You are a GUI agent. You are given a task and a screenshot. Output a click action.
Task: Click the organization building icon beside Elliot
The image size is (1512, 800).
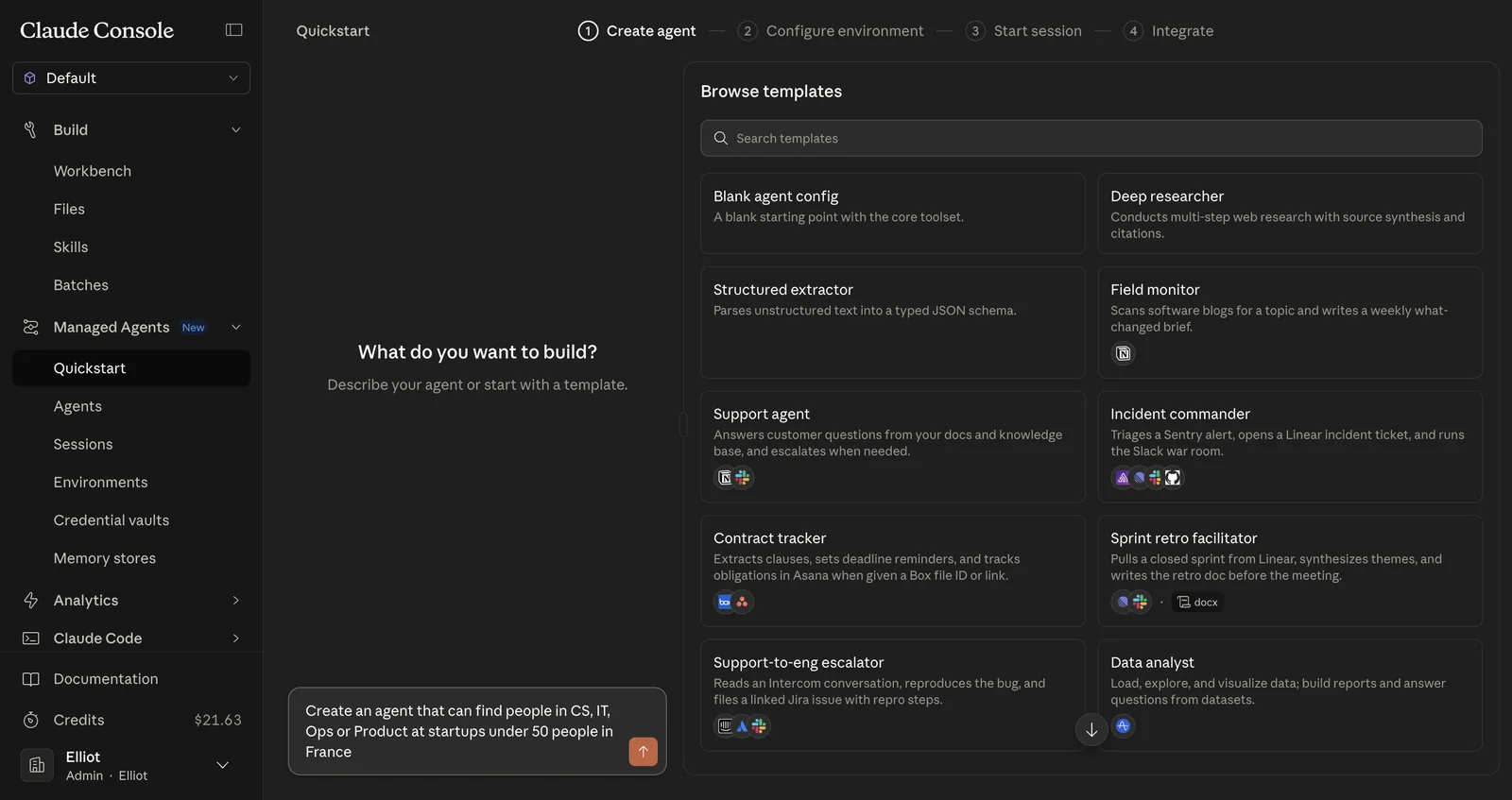(x=37, y=765)
